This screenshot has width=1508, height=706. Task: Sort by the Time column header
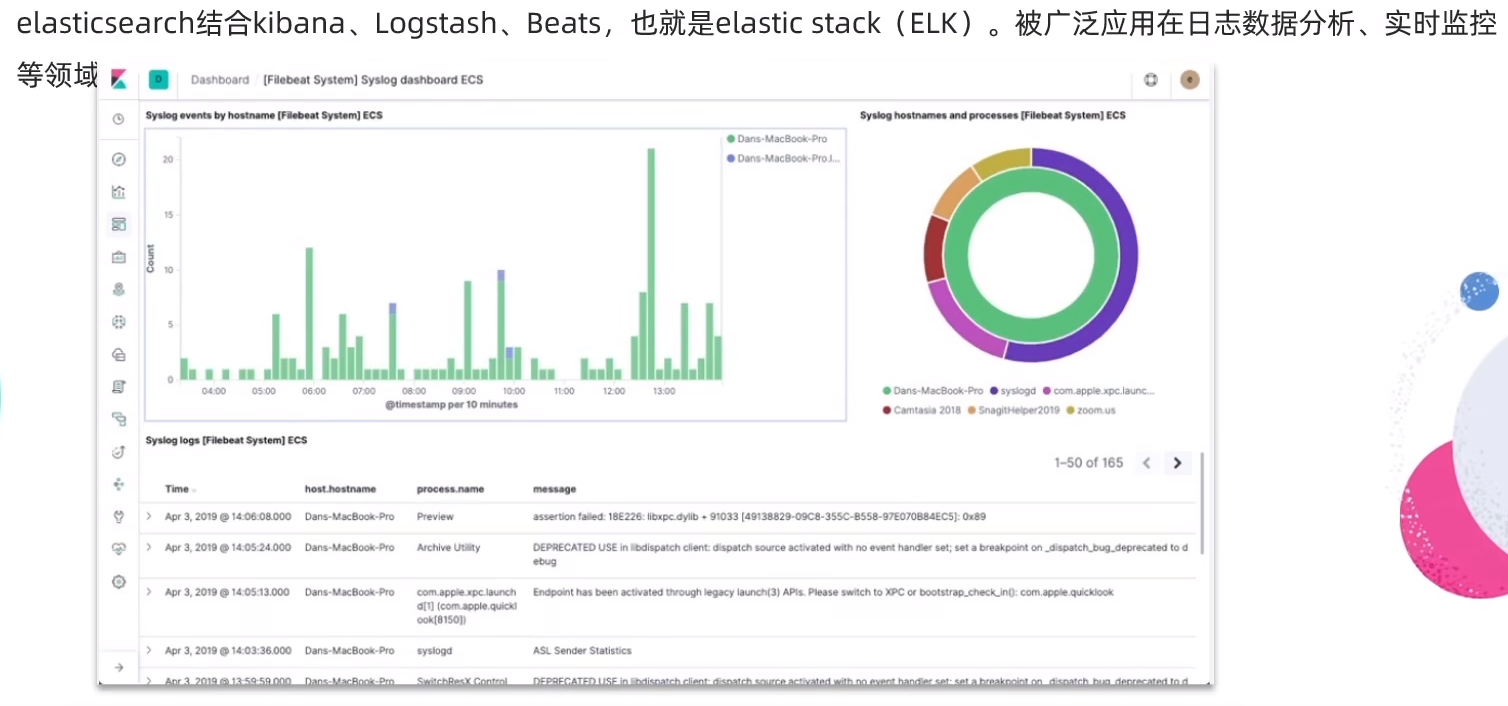pyautogui.click(x=180, y=489)
